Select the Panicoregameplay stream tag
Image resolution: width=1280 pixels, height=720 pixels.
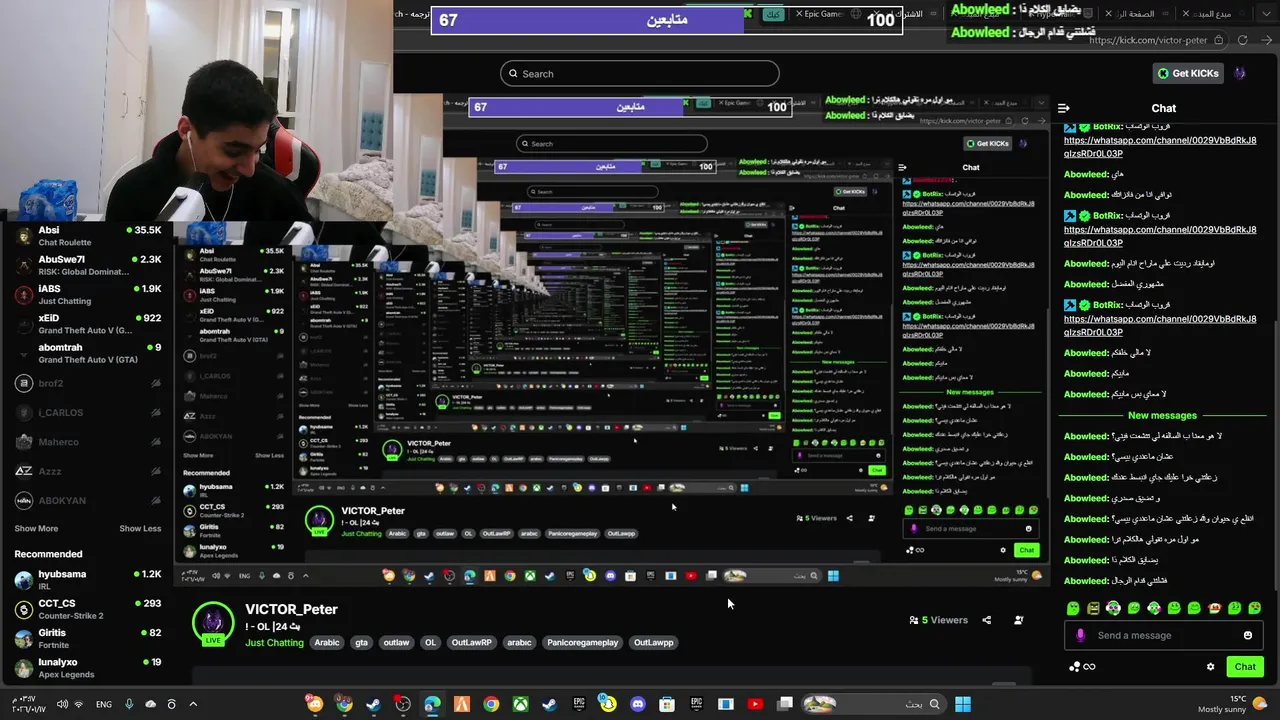point(582,642)
